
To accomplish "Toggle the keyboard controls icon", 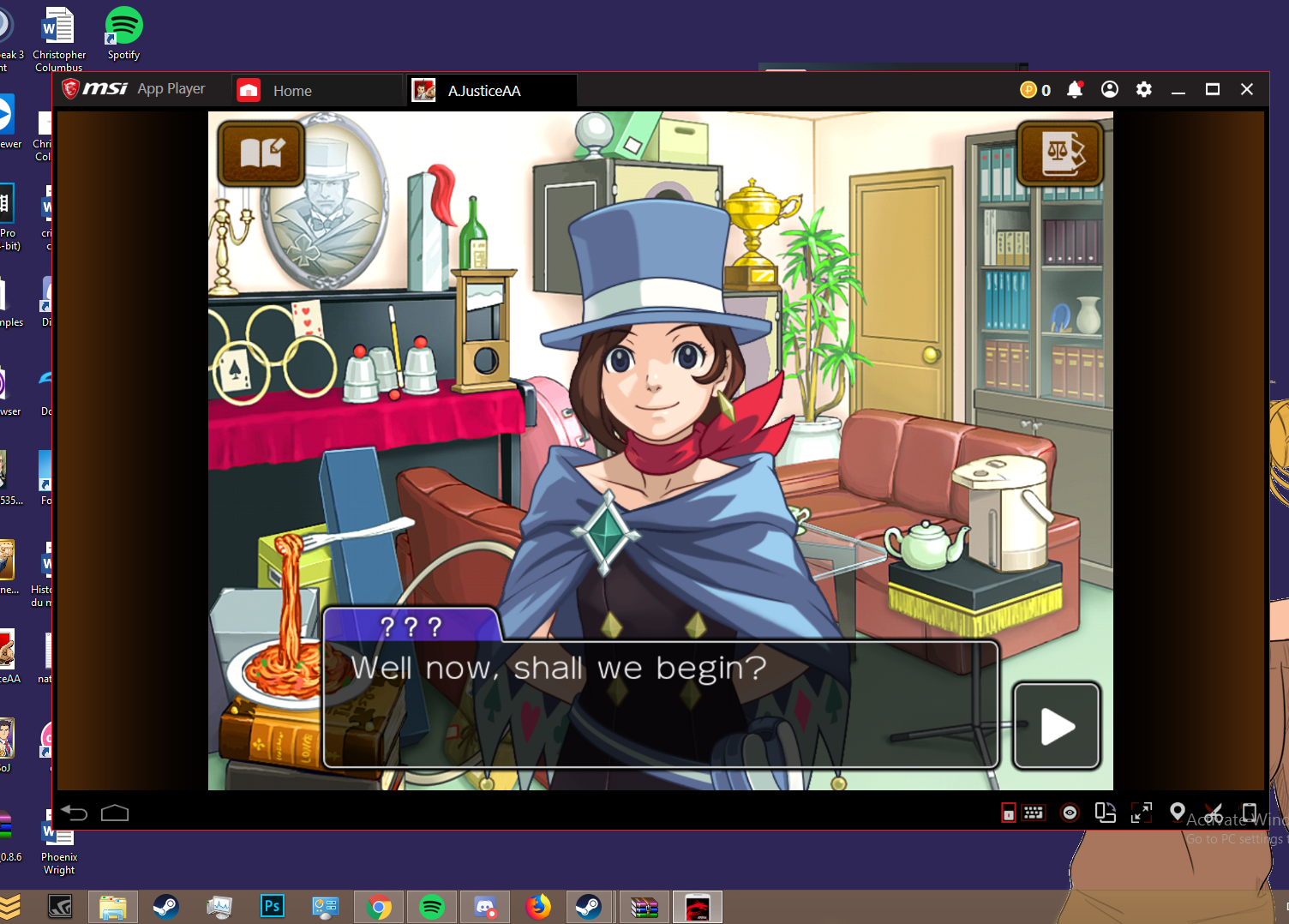I will [x=1034, y=813].
